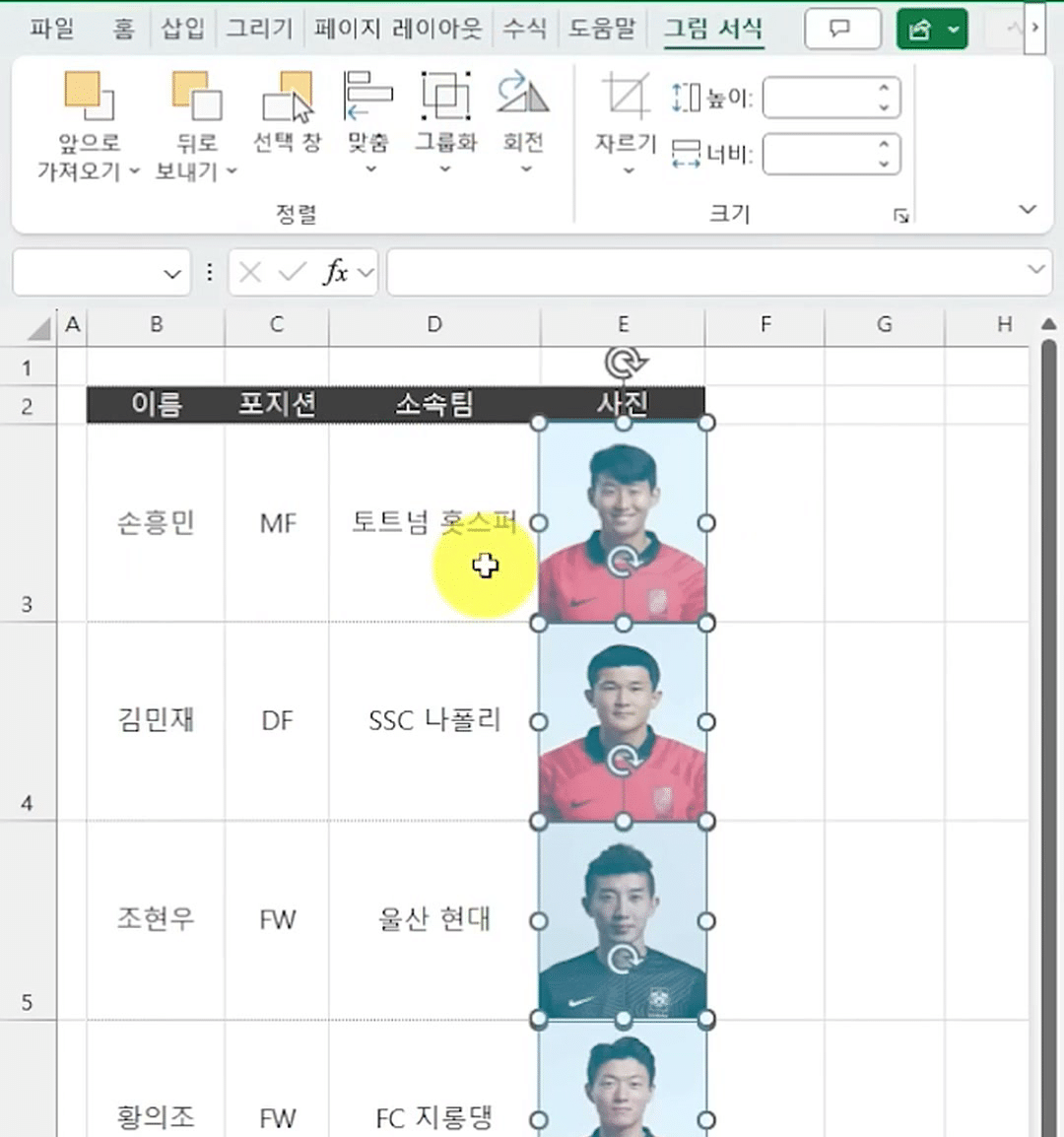Image resolution: width=1064 pixels, height=1137 pixels.
Task: Switch to the 페이지 레이아웃 tab
Action: [398, 29]
